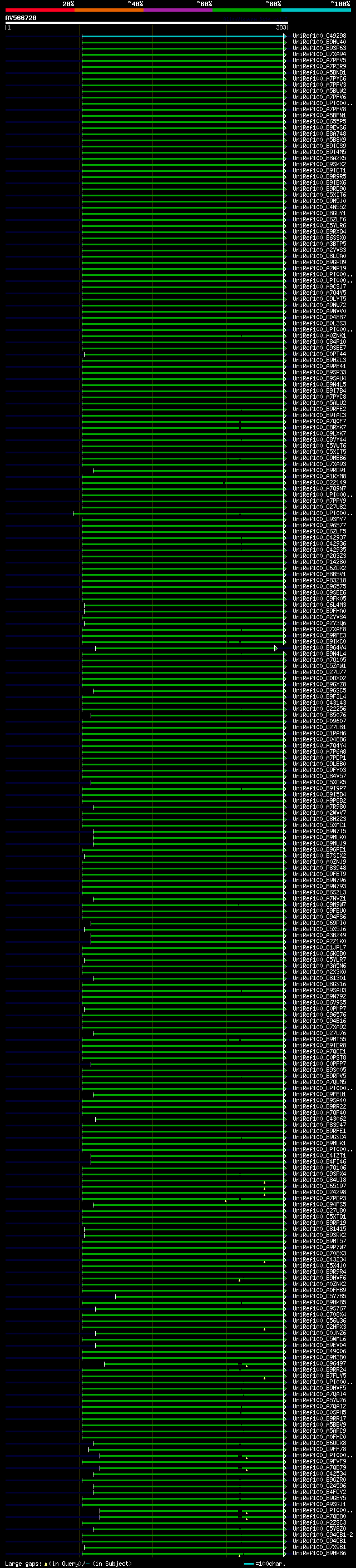Open hit UniRef100_A5BWW2
Image resolution: width=356 pixels, height=1568 pixels.
(319, 91)
